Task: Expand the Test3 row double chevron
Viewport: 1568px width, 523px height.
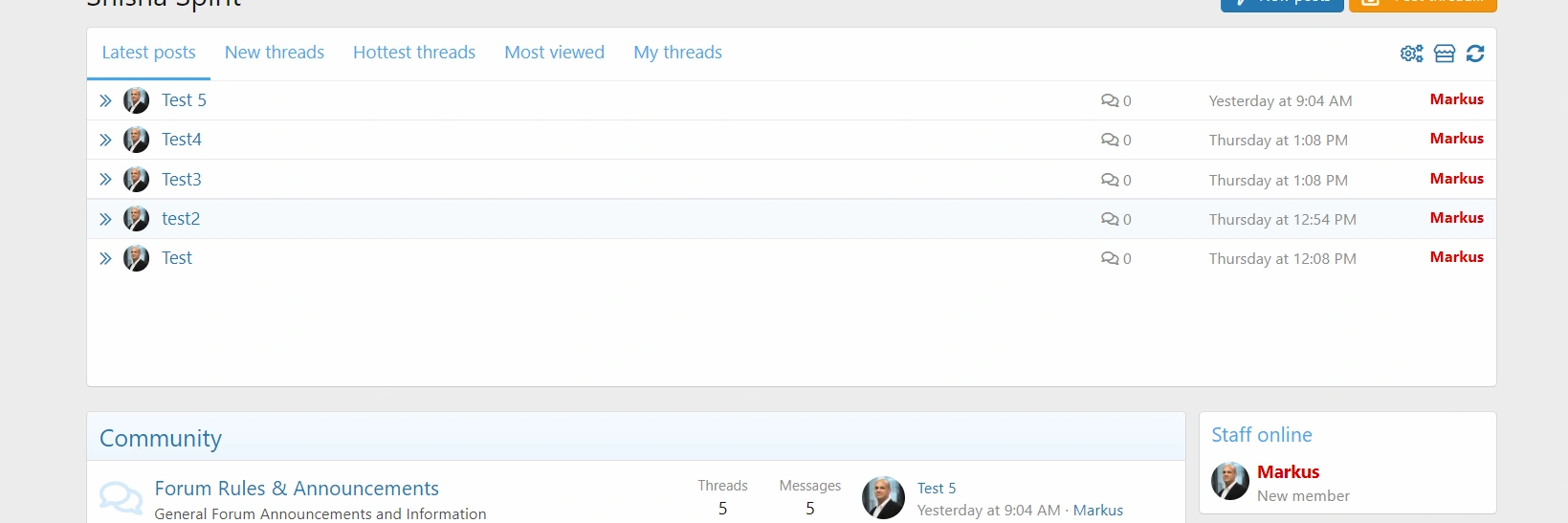Action: tap(105, 180)
